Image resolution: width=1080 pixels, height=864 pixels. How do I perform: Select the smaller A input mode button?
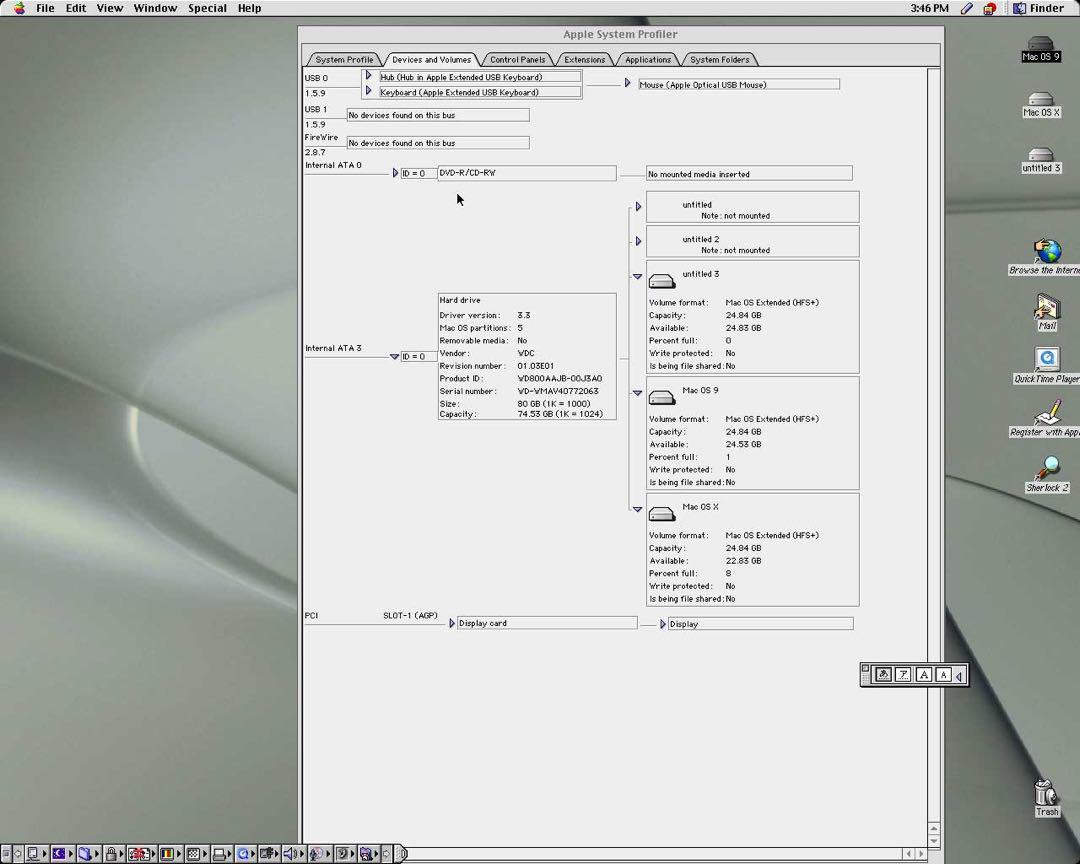click(944, 675)
